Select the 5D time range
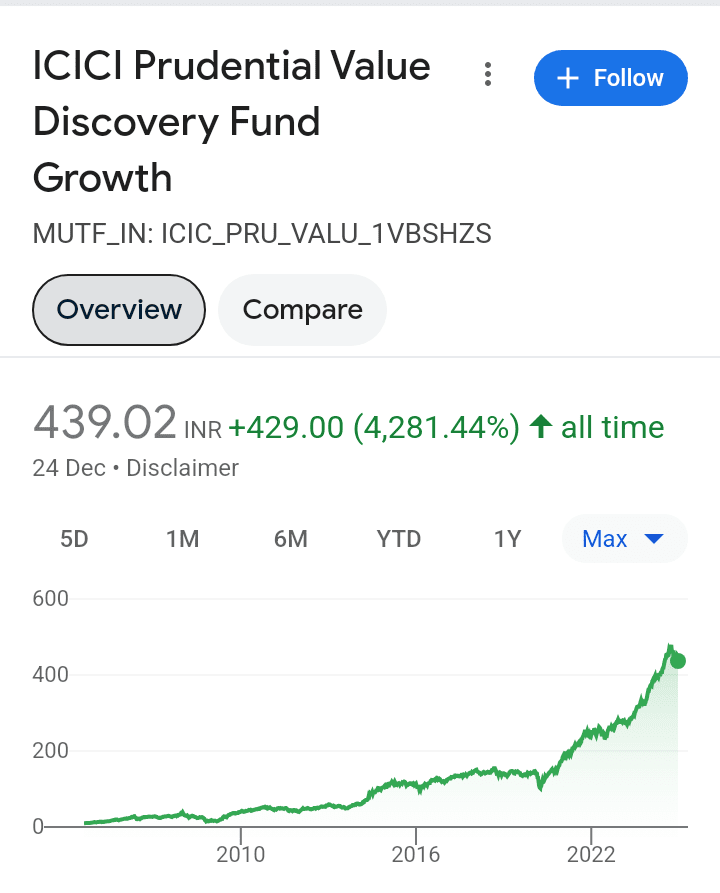The height and width of the screenshot is (893, 720). pyautogui.click(x=75, y=539)
